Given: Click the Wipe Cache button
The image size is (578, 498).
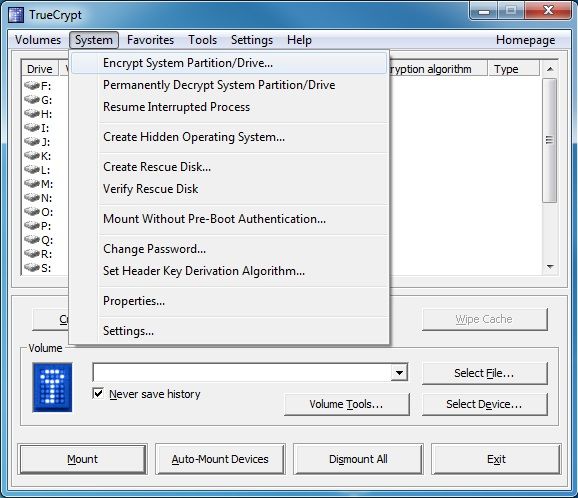Looking at the screenshot, I should [484, 319].
